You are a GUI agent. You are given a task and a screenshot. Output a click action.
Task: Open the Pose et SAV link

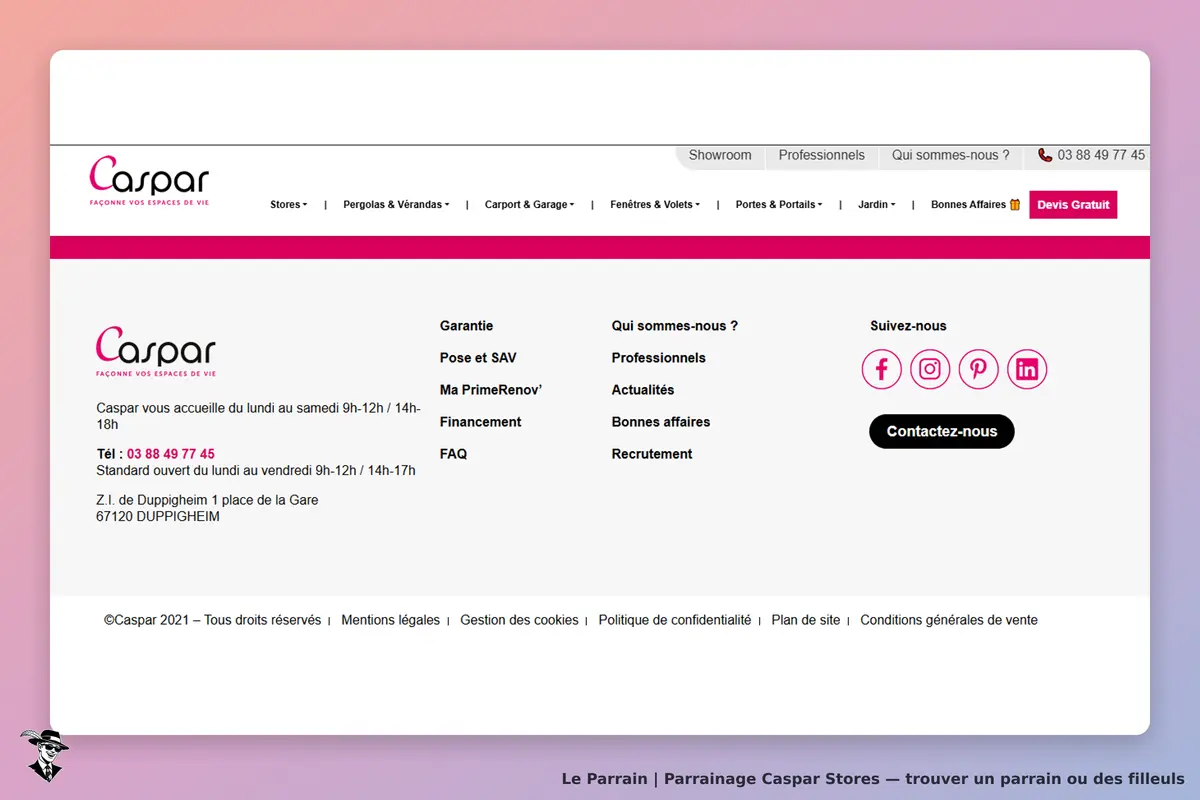[478, 358]
